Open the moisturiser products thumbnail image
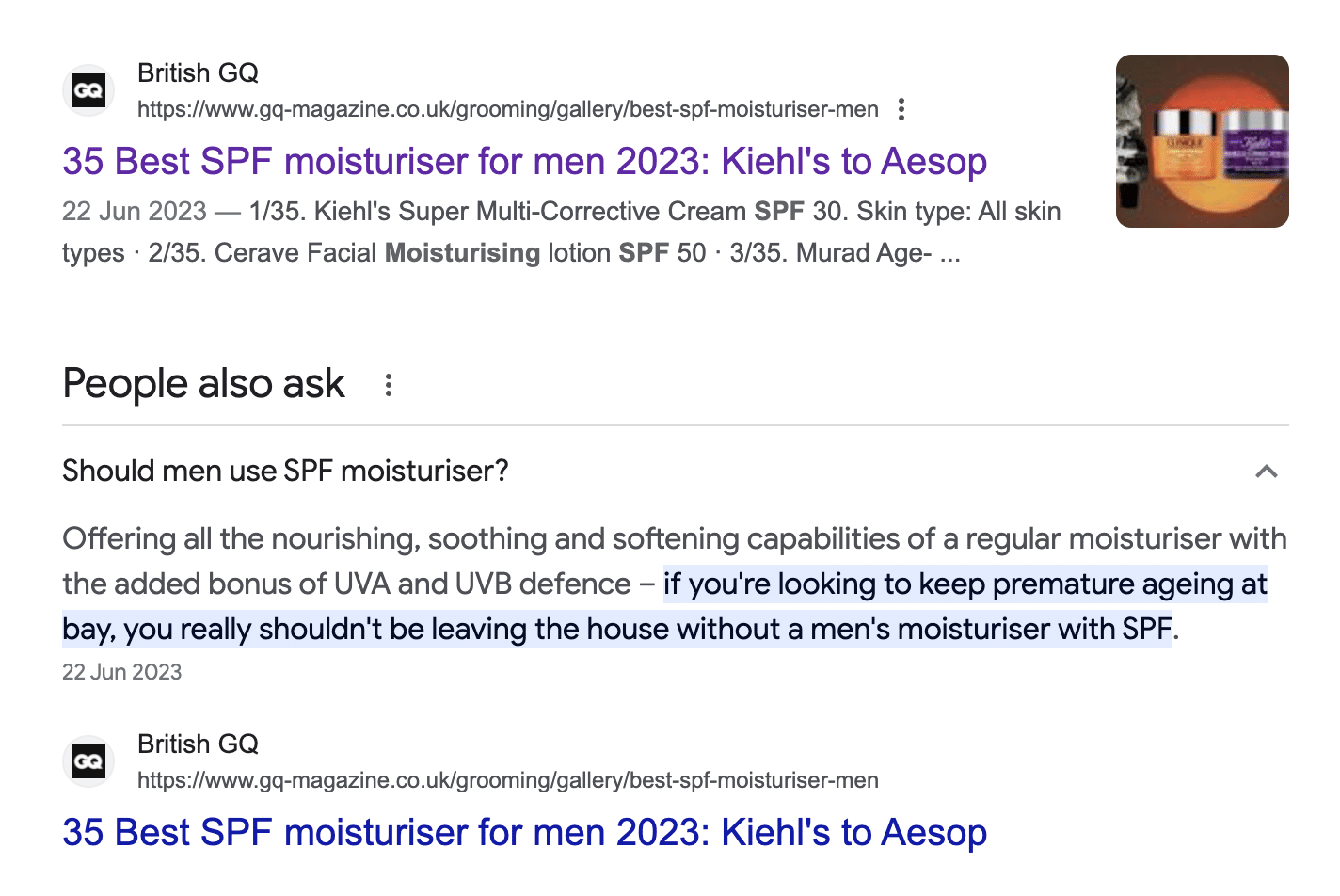Image resolution: width=1340 pixels, height=896 pixels. point(1202,140)
